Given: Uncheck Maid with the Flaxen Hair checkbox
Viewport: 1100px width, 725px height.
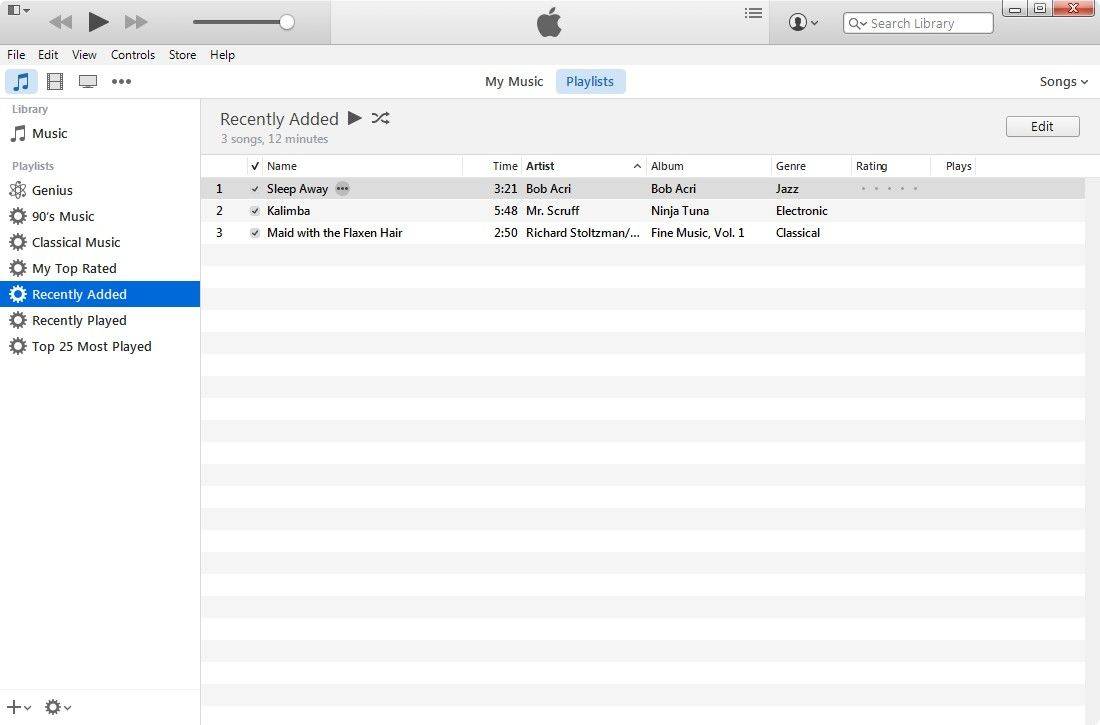Looking at the screenshot, I should (x=255, y=233).
